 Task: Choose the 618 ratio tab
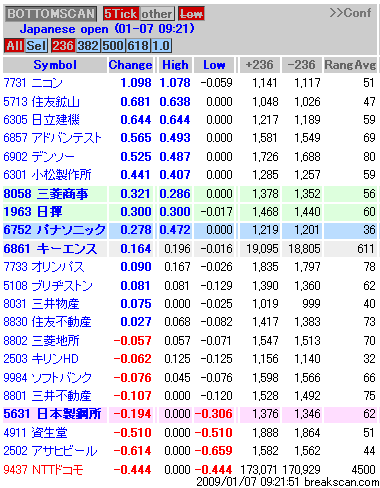coord(138,45)
